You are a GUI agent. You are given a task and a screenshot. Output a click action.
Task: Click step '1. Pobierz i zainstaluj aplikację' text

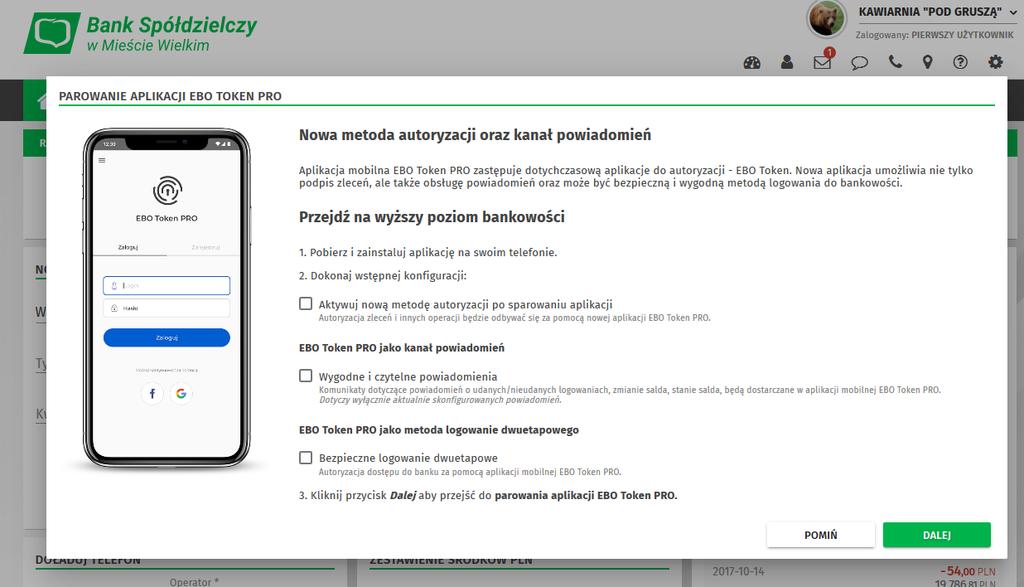tap(428, 252)
